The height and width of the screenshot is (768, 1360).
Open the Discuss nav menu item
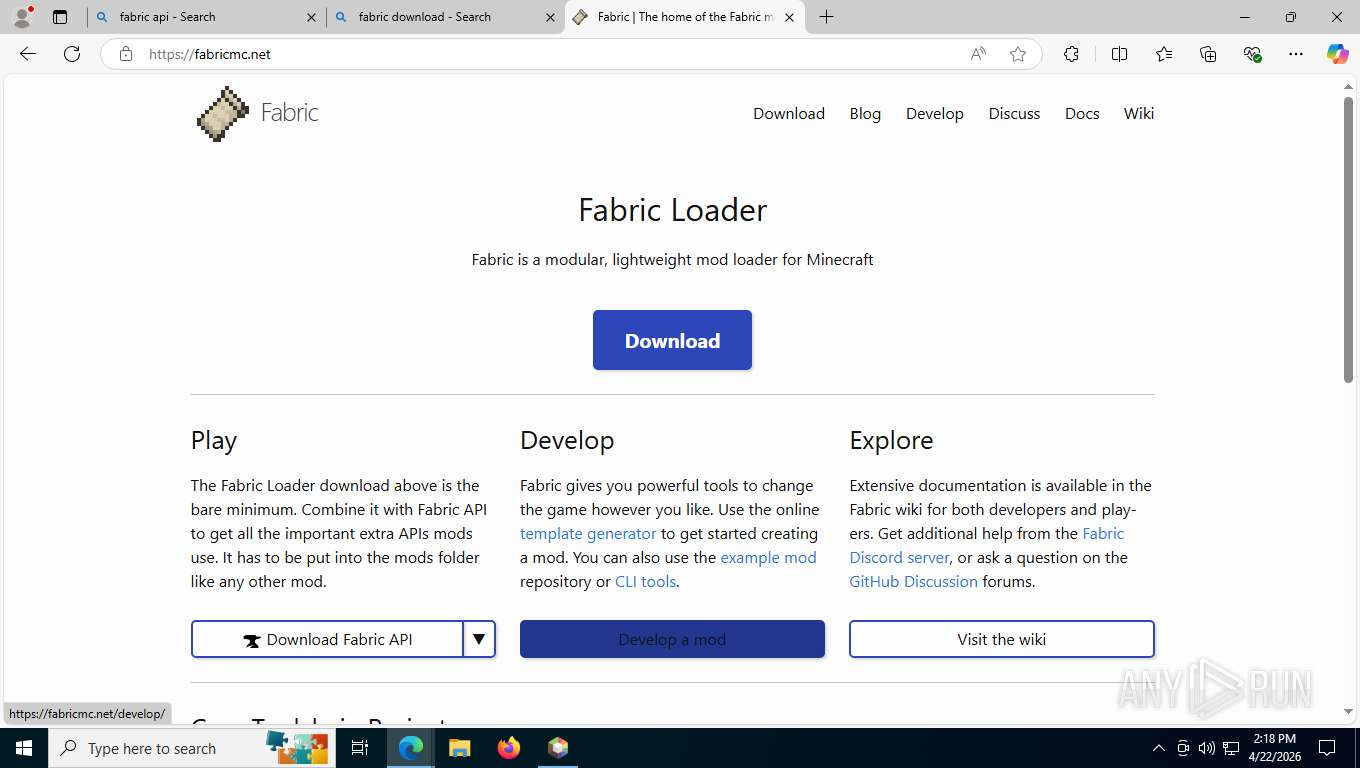1014,113
